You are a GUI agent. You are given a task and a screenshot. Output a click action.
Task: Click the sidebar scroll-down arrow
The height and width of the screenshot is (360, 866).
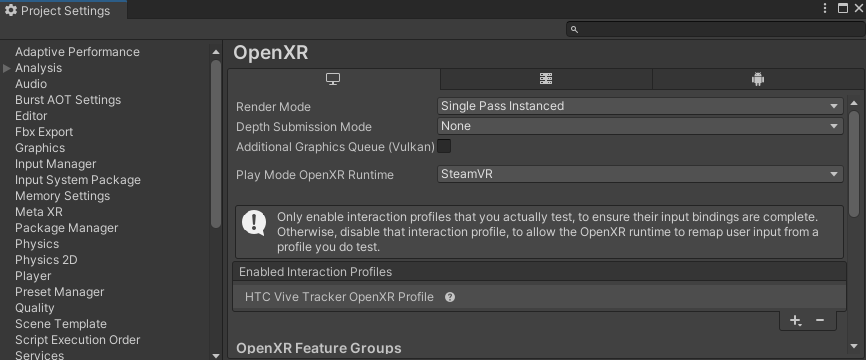(x=216, y=356)
